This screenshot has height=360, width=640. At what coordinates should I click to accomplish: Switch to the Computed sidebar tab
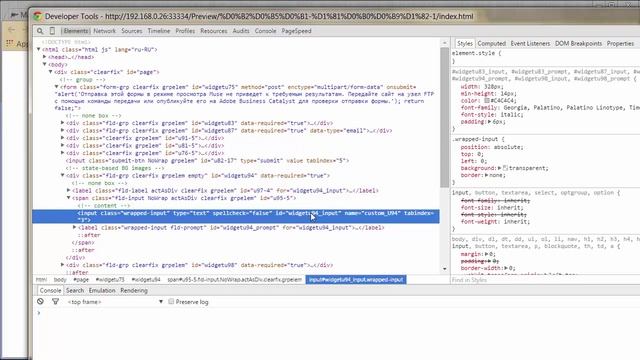pyautogui.click(x=491, y=43)
